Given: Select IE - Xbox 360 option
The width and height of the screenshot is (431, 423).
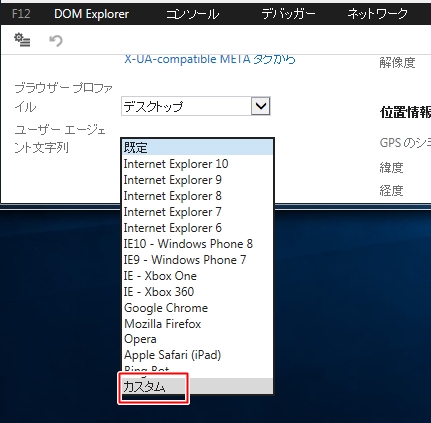Looking at the screenshot, I should (197, 292).
